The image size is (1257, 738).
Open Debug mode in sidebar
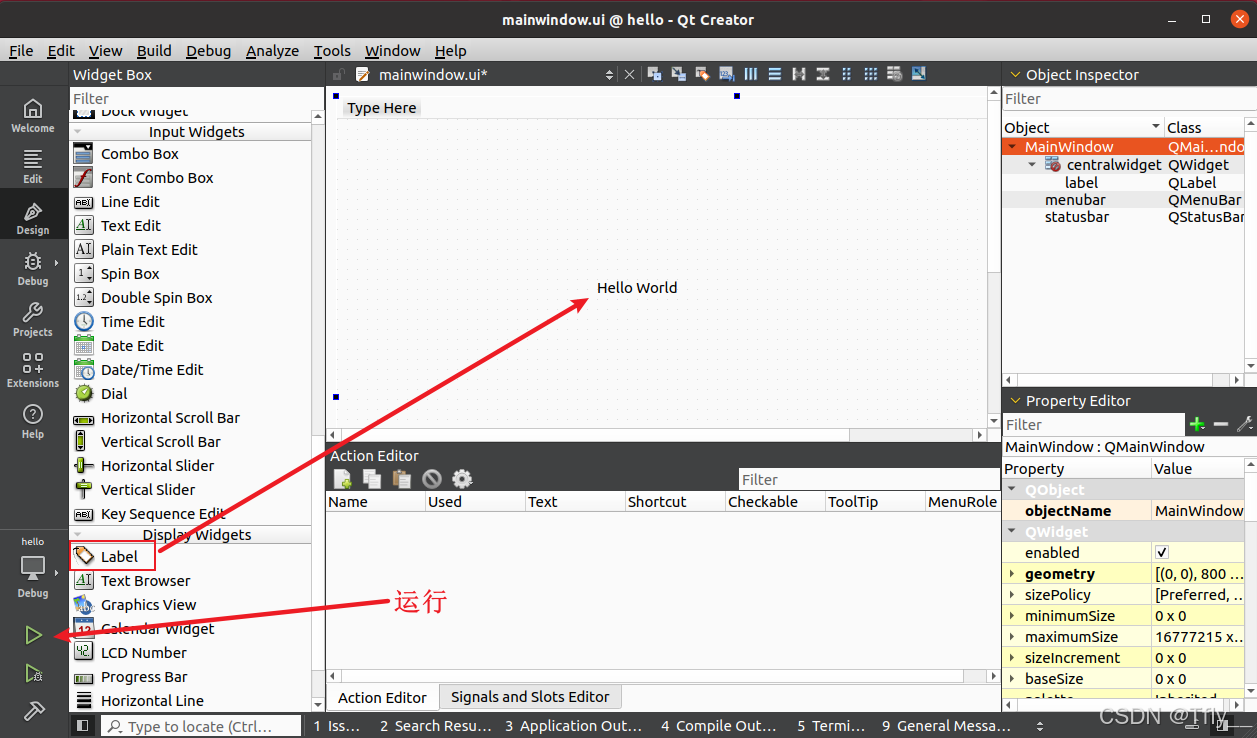click(33, 269)
